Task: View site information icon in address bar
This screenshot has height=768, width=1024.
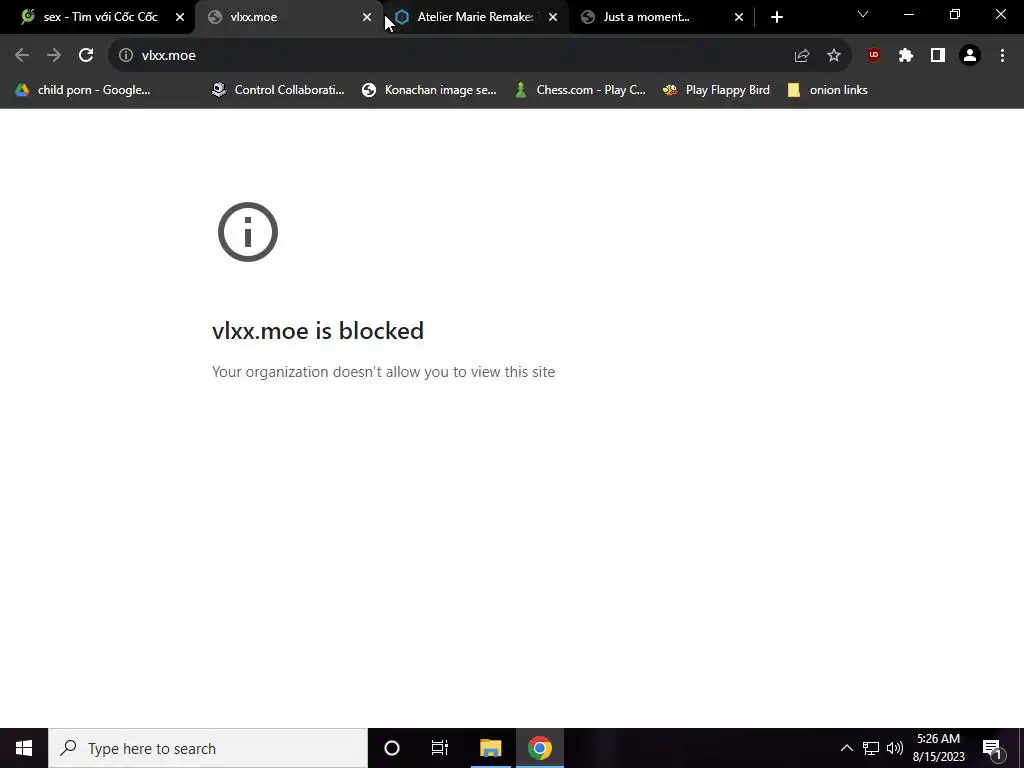Action: [x=126, y=56]
